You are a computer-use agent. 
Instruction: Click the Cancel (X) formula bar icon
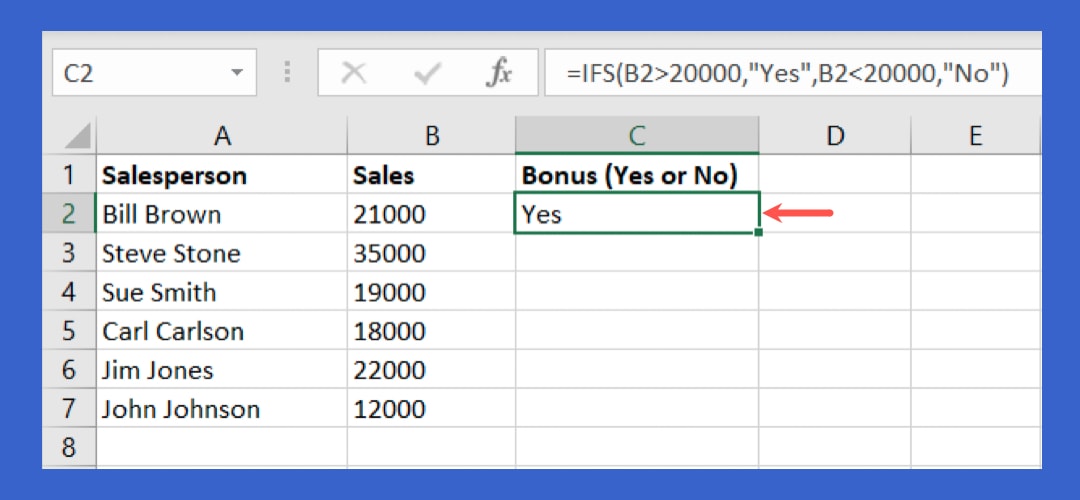(x=353, y=73)
